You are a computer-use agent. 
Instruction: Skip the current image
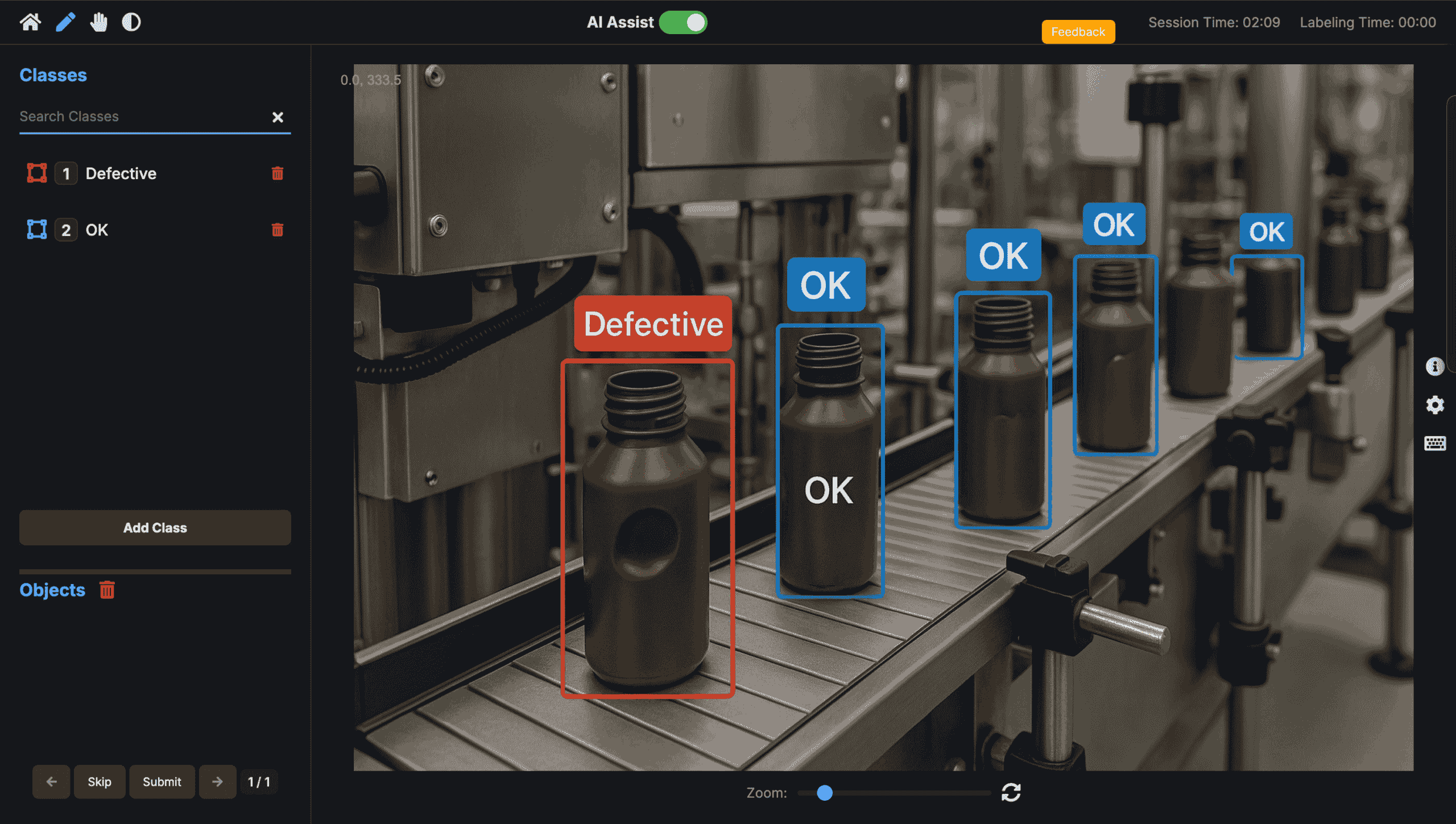point(99,781)
